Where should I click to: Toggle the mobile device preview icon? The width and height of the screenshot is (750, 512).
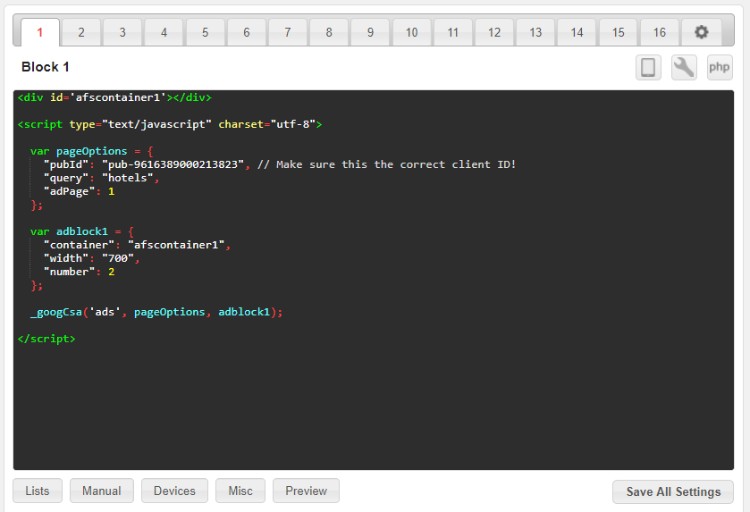pyautogui.click(x=648, y=67)
